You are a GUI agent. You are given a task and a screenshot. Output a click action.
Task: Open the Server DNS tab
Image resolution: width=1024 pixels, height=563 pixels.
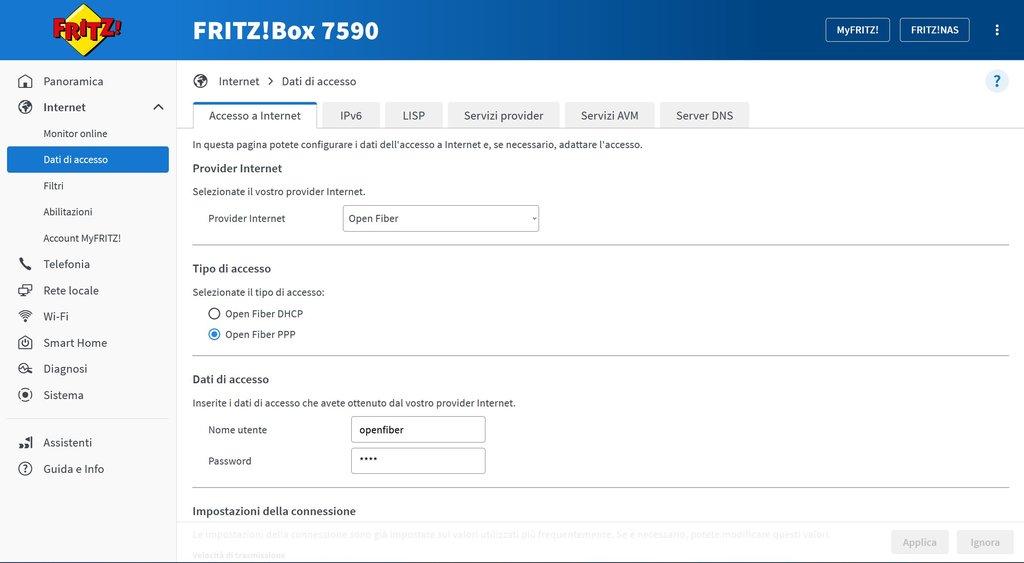tap(704, 116)
